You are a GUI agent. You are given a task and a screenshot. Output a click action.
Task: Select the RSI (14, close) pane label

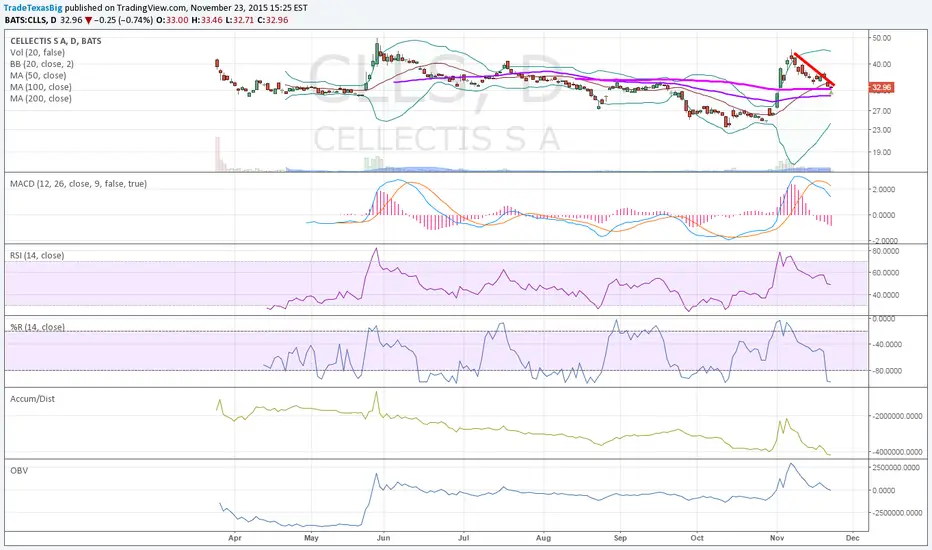click(37, 255)
